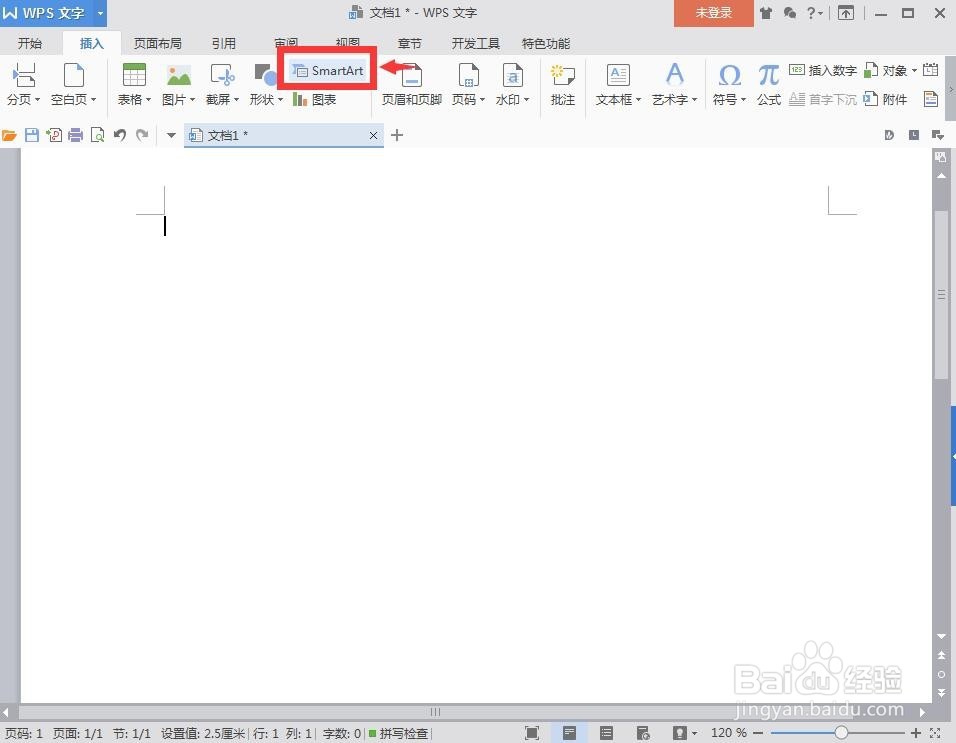Open header and footer (页眉和页脚)
The width and height of the screenshot is (956, 743).
click(x=412, y=85)
